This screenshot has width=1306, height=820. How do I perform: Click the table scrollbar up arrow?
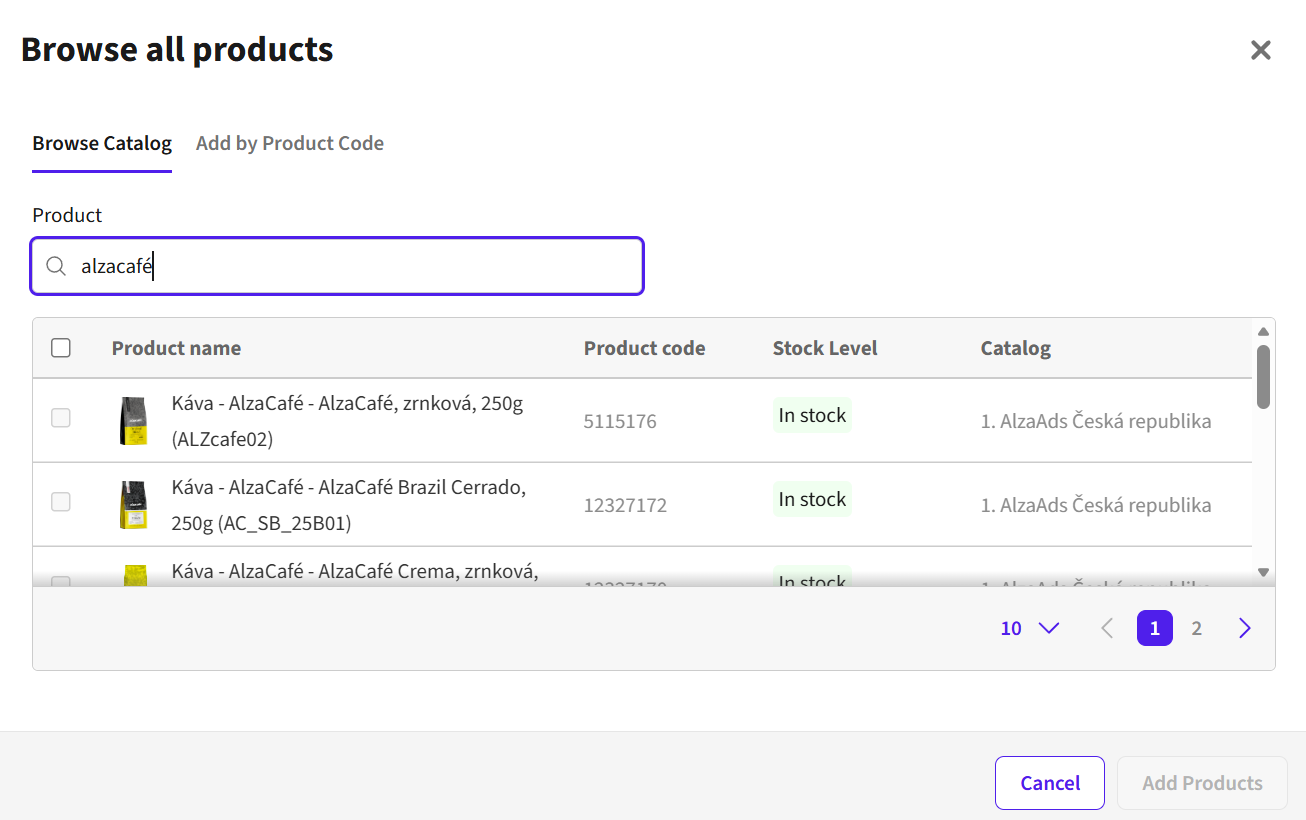pyautogui.click(x=1263, y=331)
